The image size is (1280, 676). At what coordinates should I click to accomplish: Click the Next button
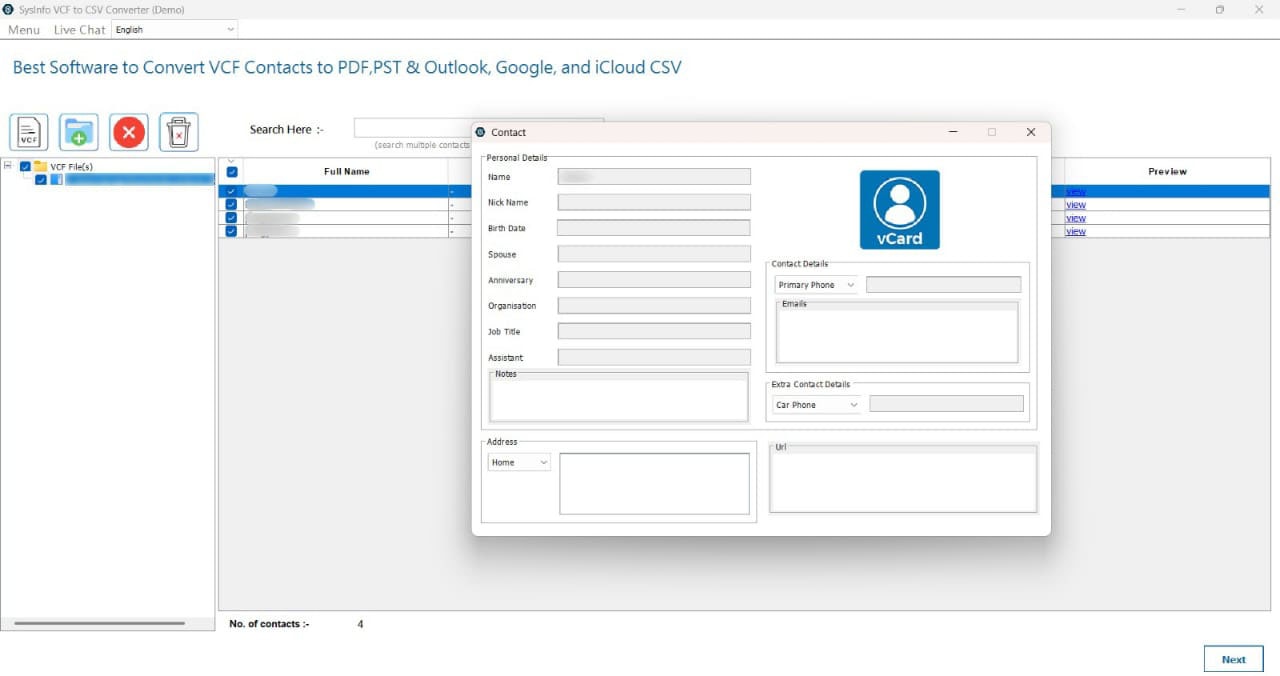[x=1233, y=659]
